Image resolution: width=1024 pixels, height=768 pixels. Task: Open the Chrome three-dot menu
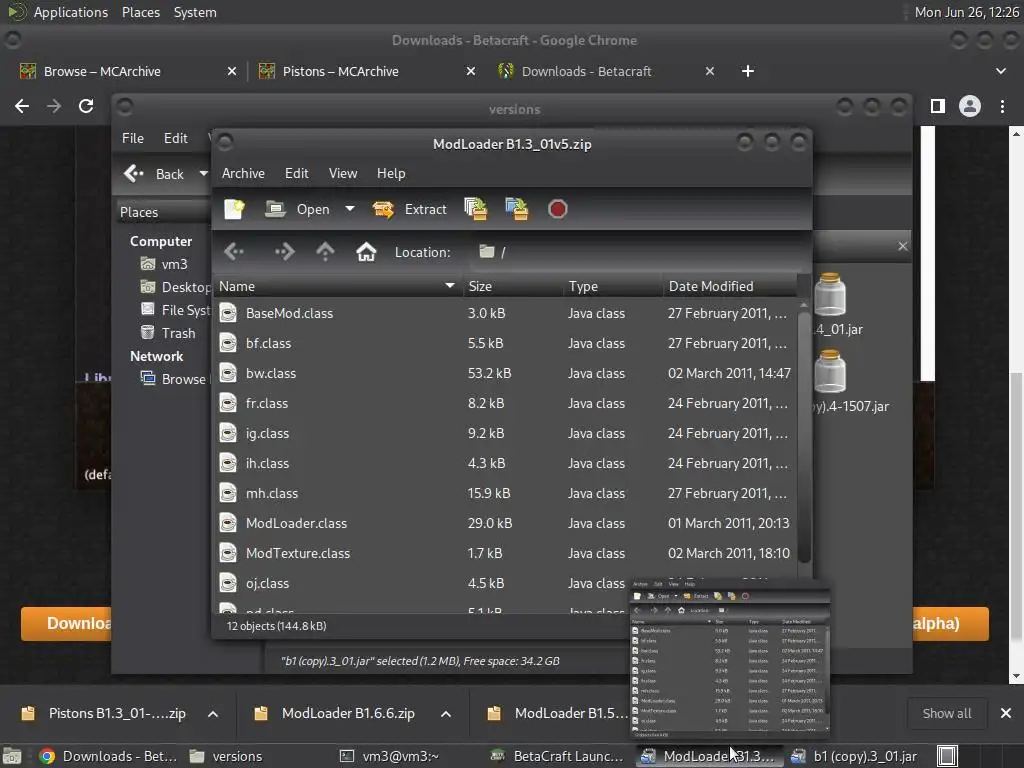point(1002,106)
